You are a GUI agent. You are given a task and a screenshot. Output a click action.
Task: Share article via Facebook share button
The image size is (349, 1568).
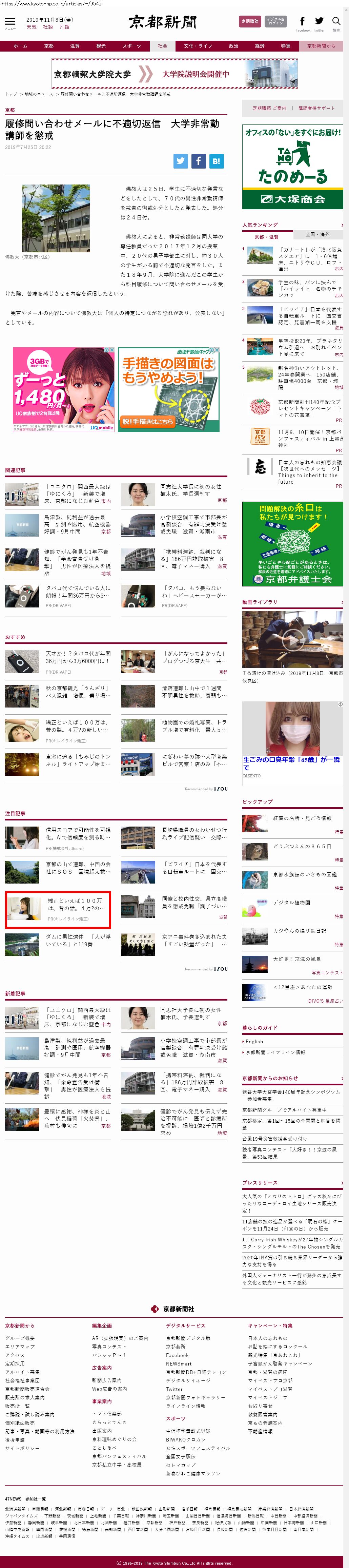(198, 161)
